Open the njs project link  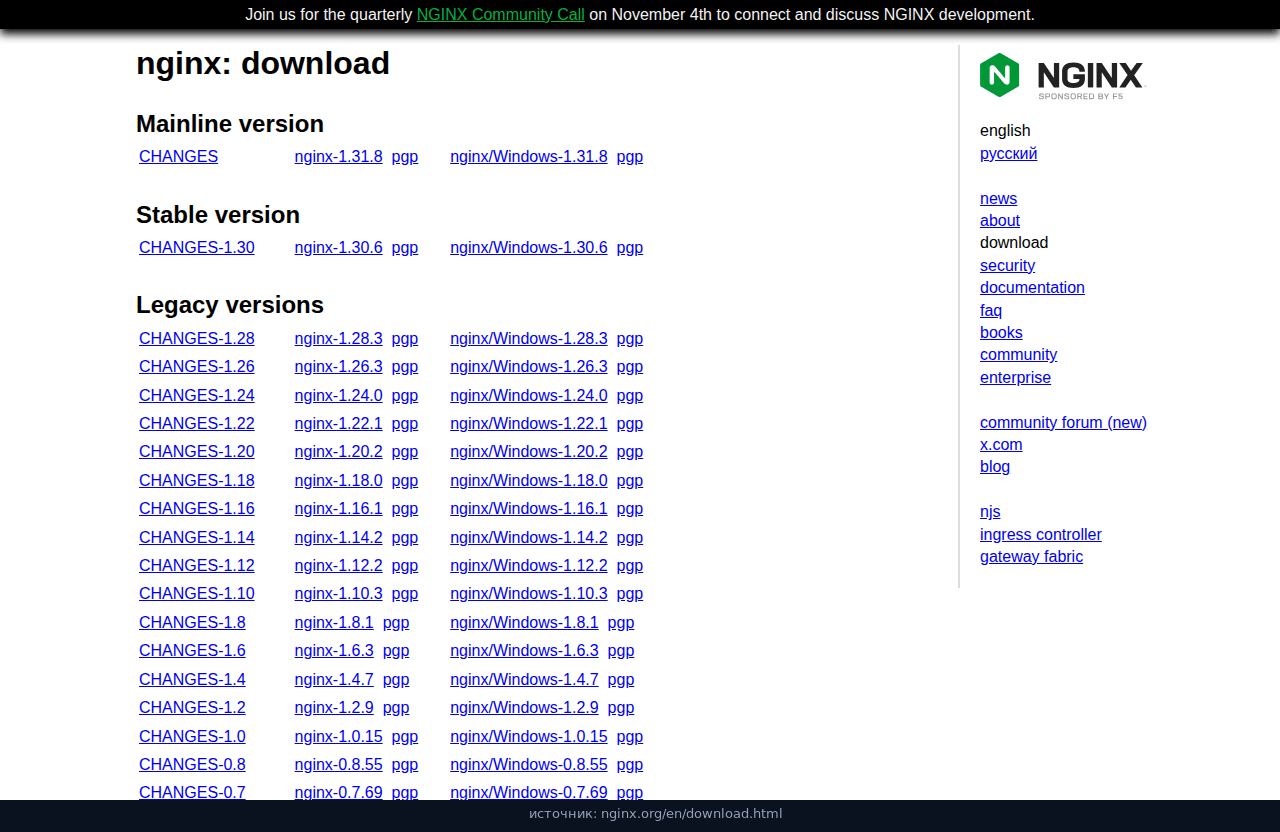[x=990, y=511]
